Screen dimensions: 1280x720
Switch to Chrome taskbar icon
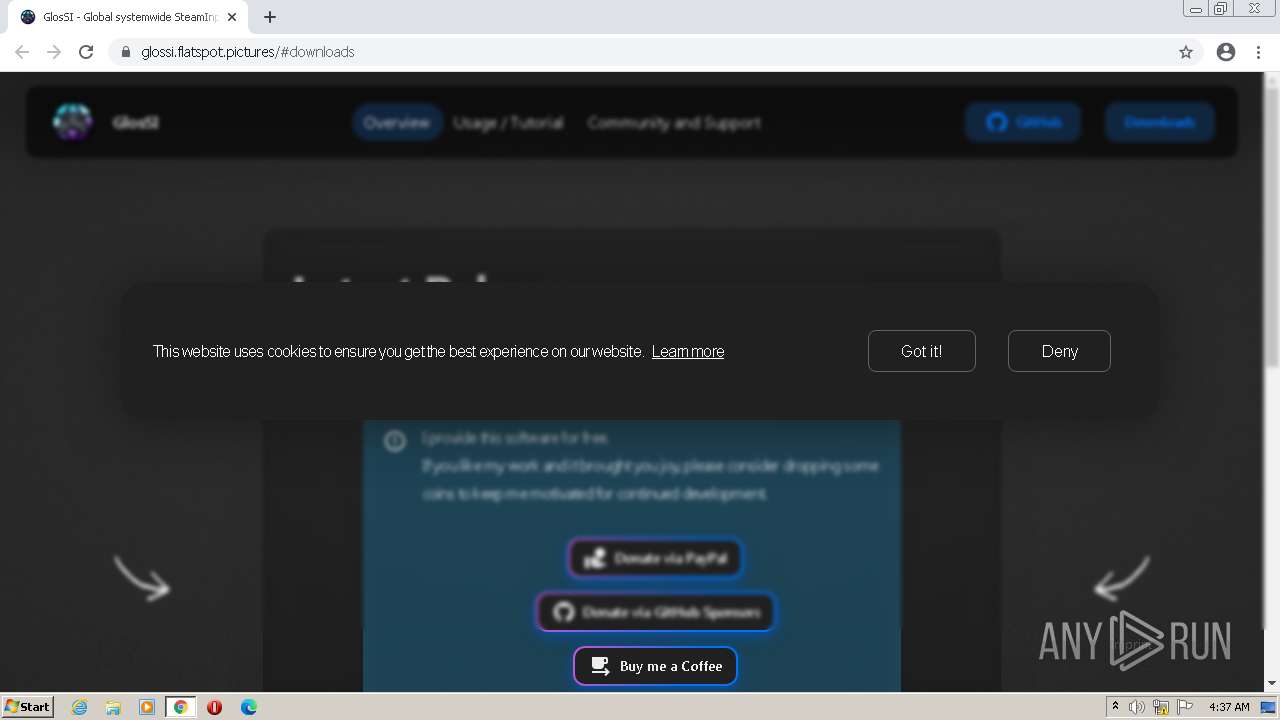click(x=181, y=707)
